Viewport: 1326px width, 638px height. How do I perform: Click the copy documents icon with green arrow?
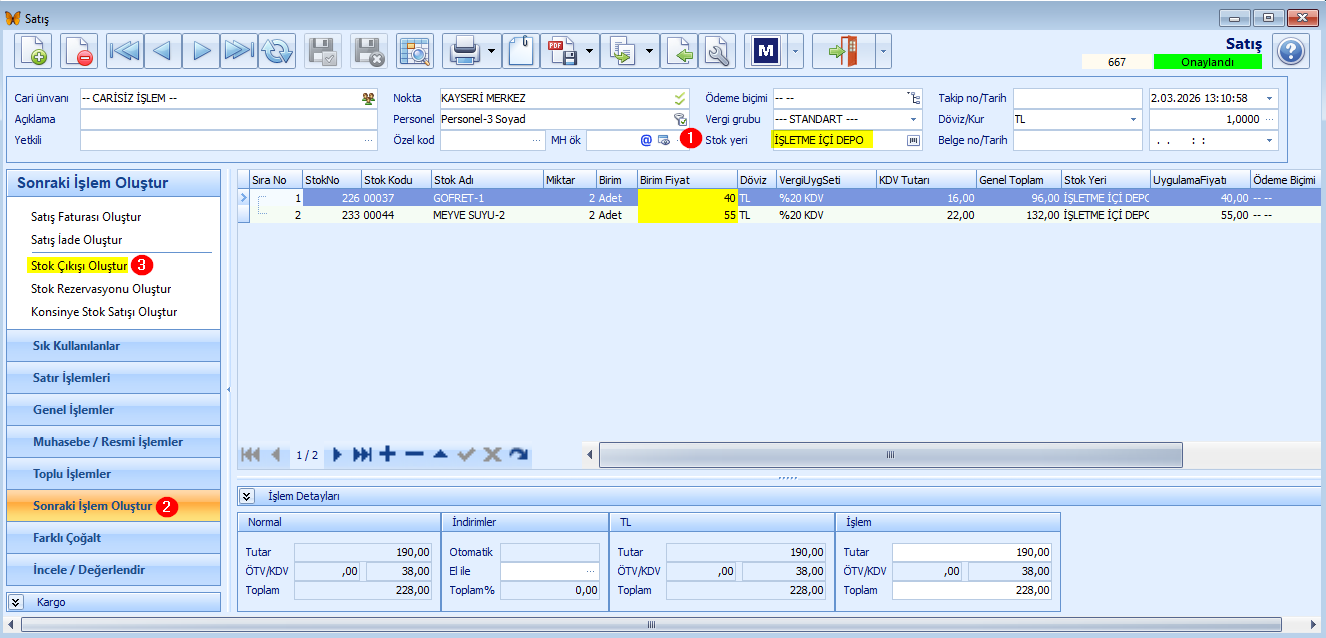[x=621, y=51]
